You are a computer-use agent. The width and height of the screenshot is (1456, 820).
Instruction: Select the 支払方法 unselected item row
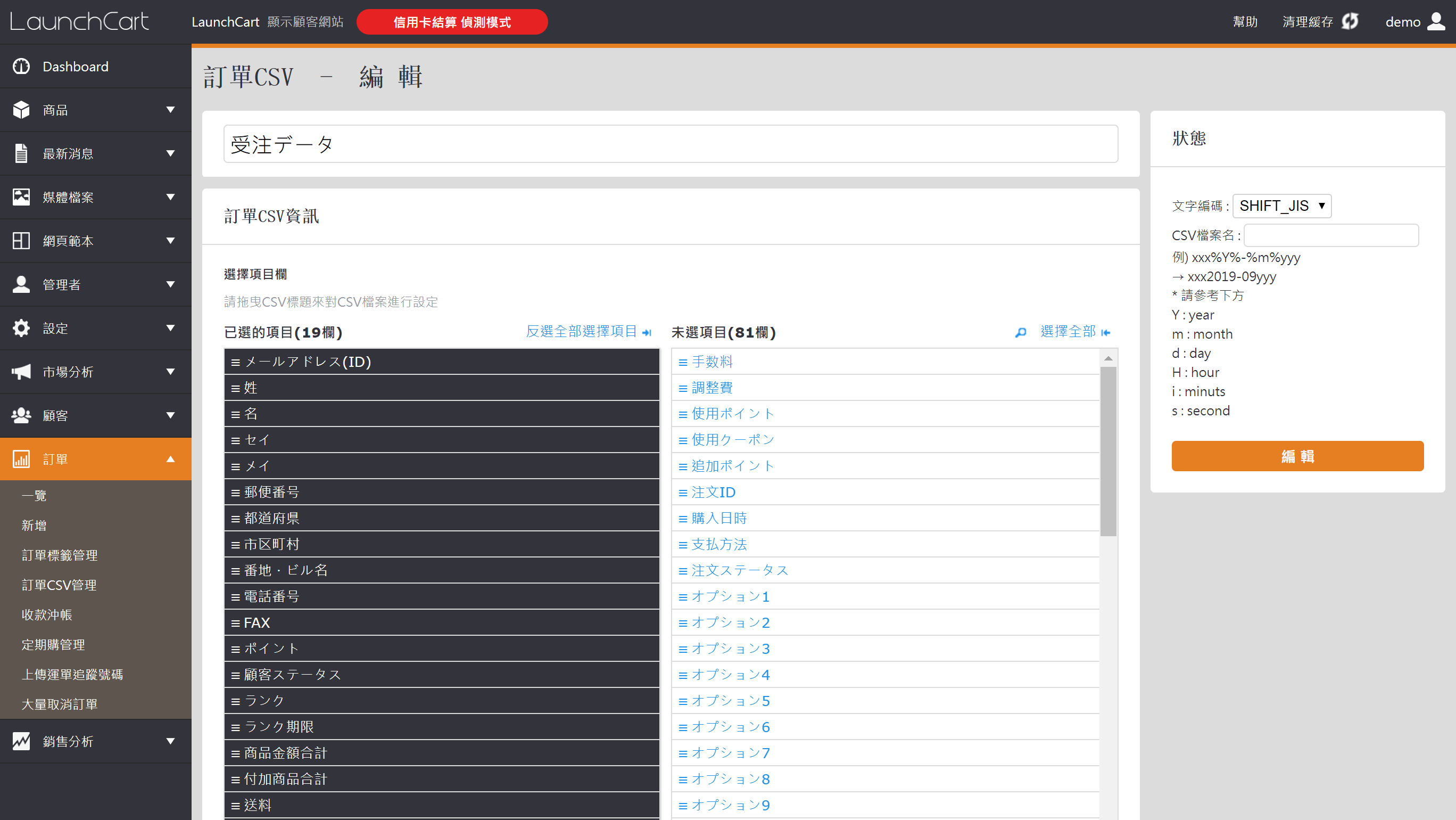pyautogui.click(x=885, y=545)
